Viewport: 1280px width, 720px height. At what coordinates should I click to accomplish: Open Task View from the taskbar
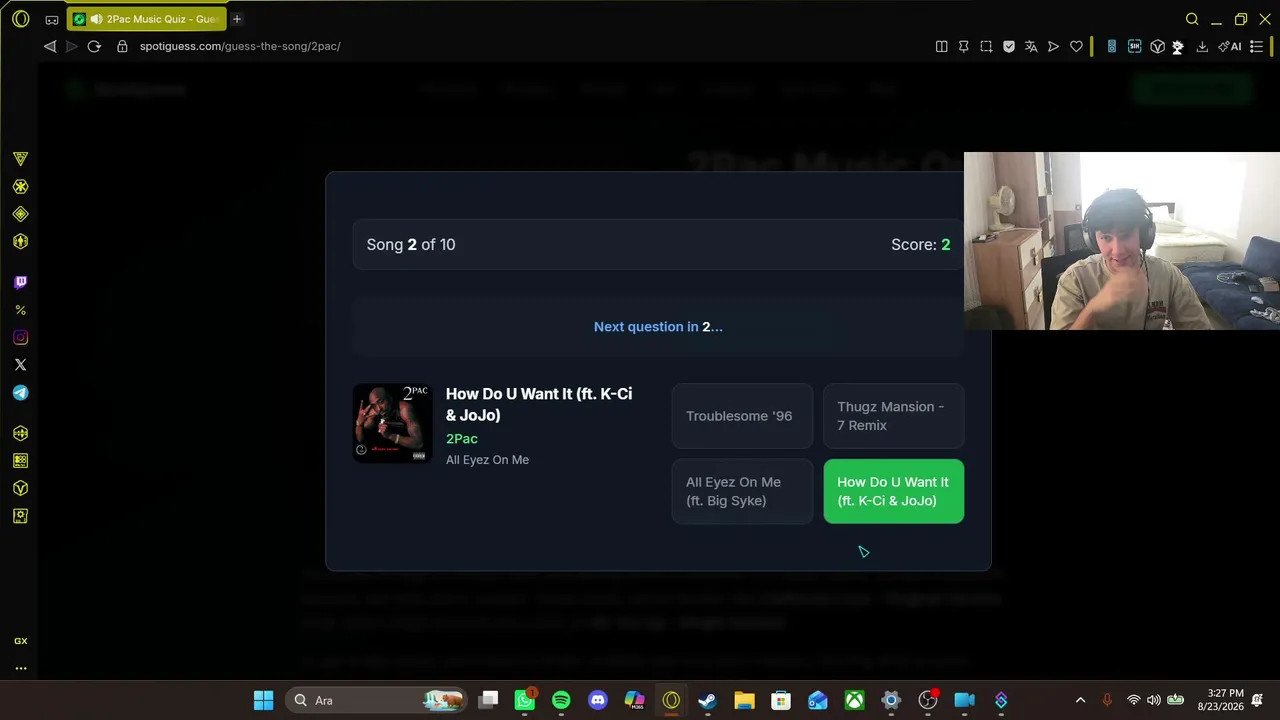[488, 700]
